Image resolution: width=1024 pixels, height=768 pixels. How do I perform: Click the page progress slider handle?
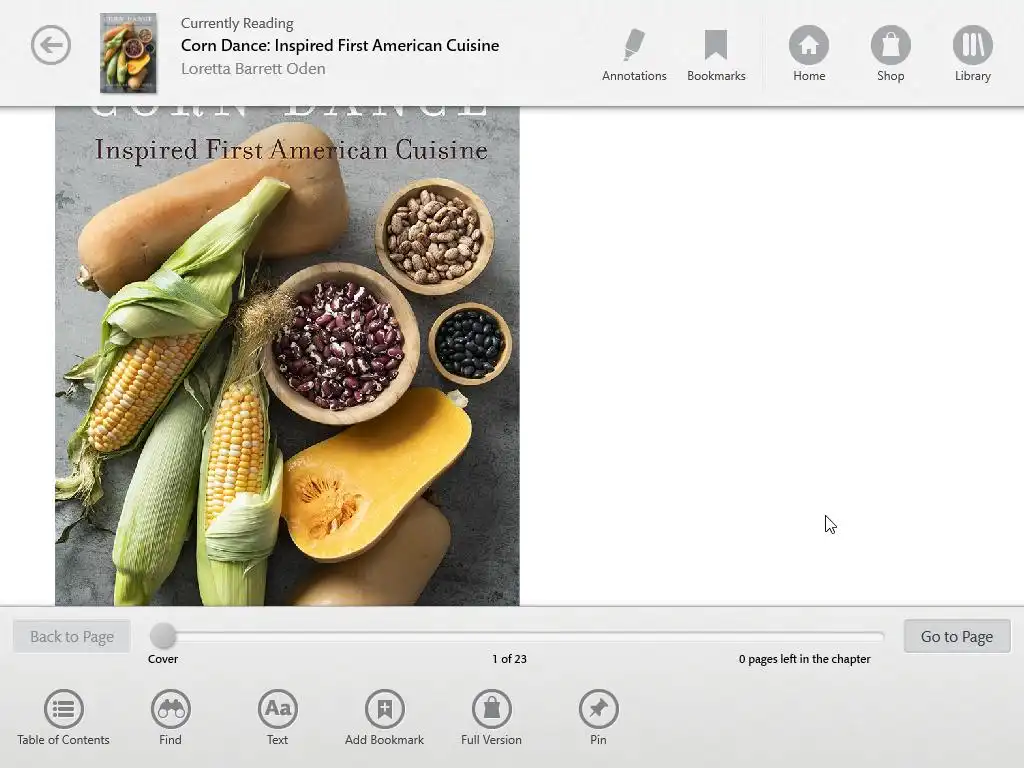click(x=163, y=635)
